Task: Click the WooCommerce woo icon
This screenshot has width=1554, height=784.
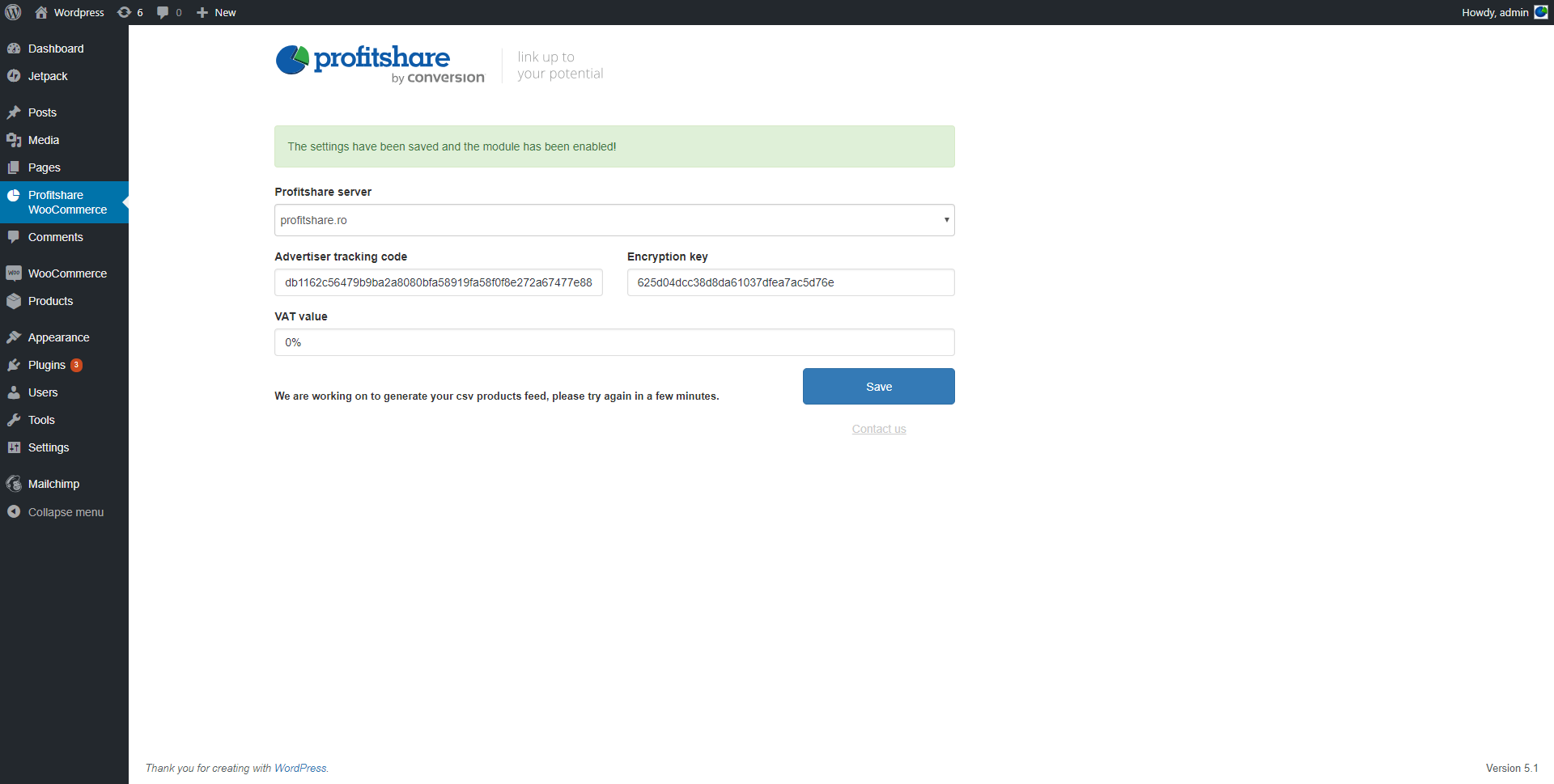Action: (14, 273)
